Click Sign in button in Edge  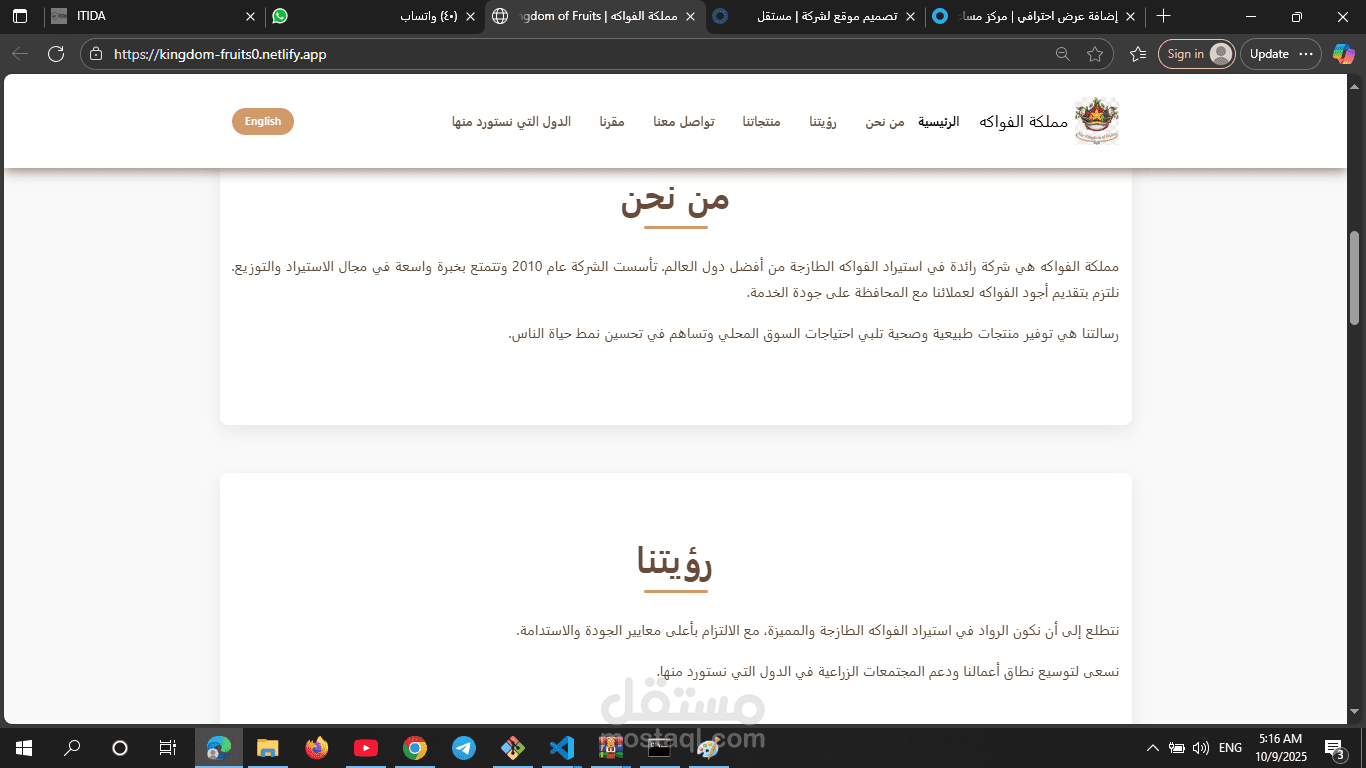(x=1197, y=54)
